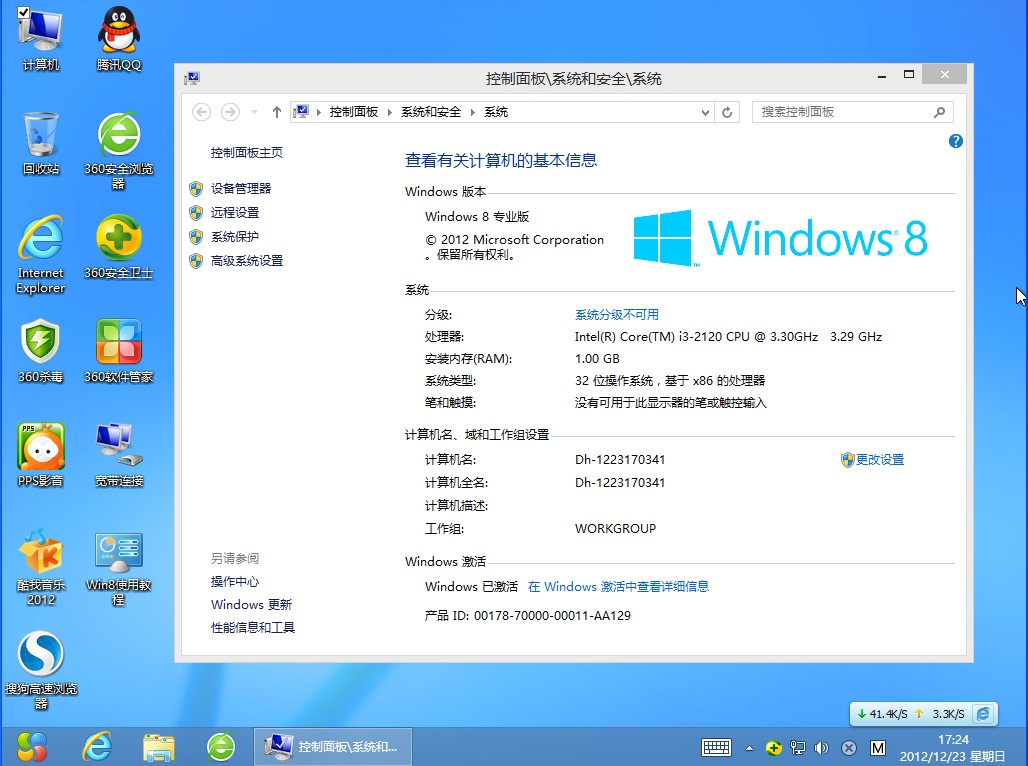Refresh the control panel page
1028x766 pixels.
[x=727, y=112]
